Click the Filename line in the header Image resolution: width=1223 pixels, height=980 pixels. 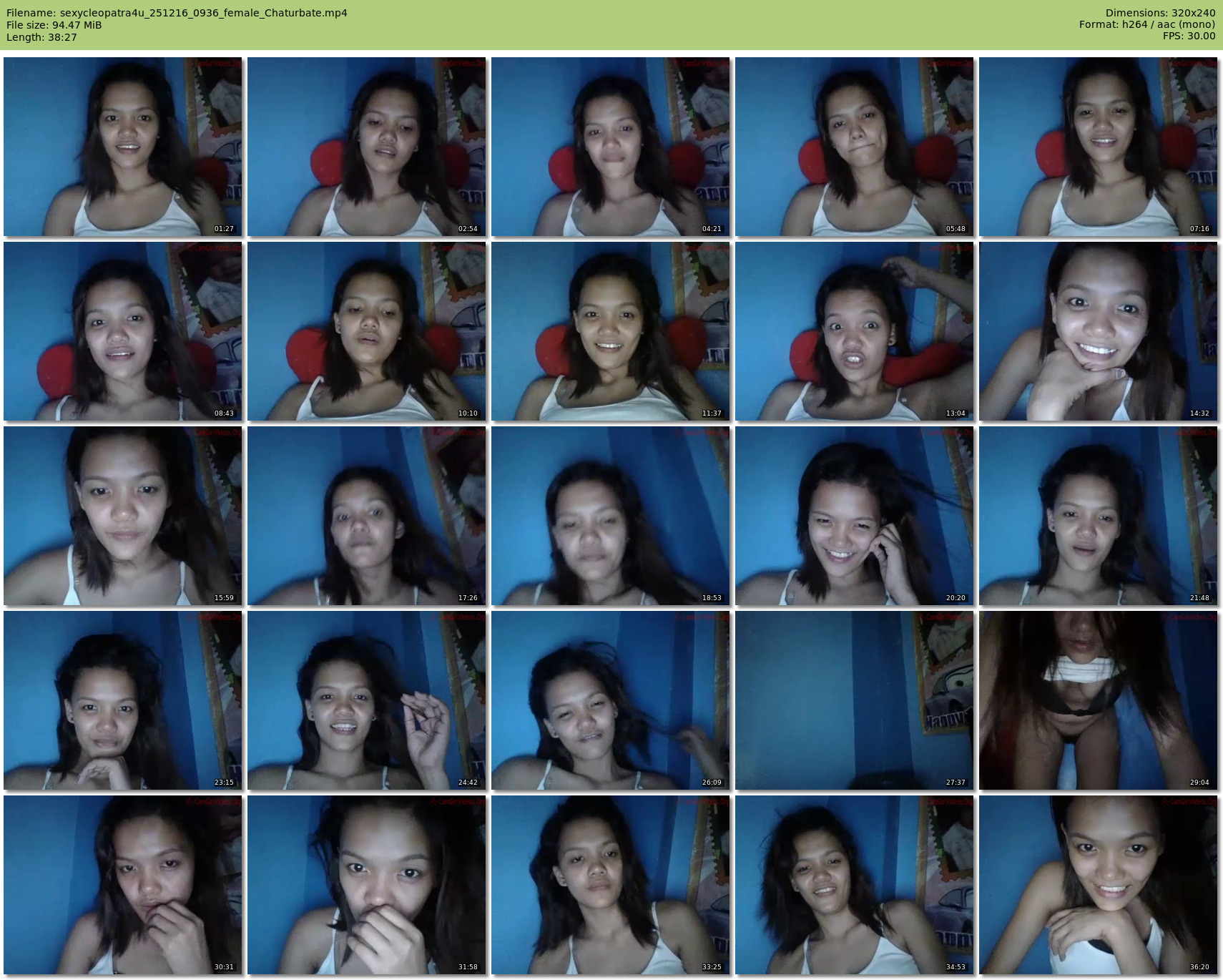tap(177, 13)
